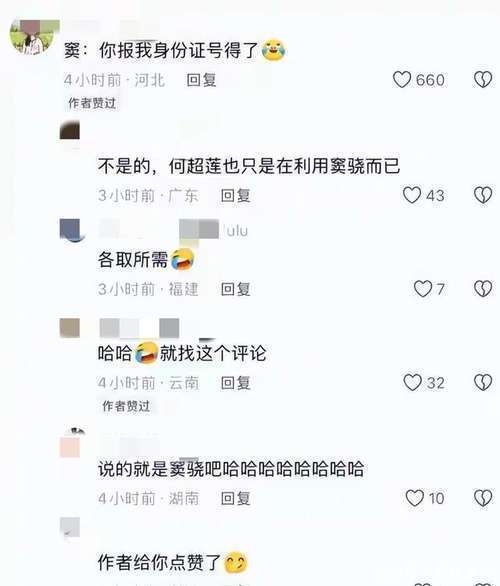The image size is (500, 586).
Task: Dislike the 云南 comment via broken heart
Action: coord(483,382)
